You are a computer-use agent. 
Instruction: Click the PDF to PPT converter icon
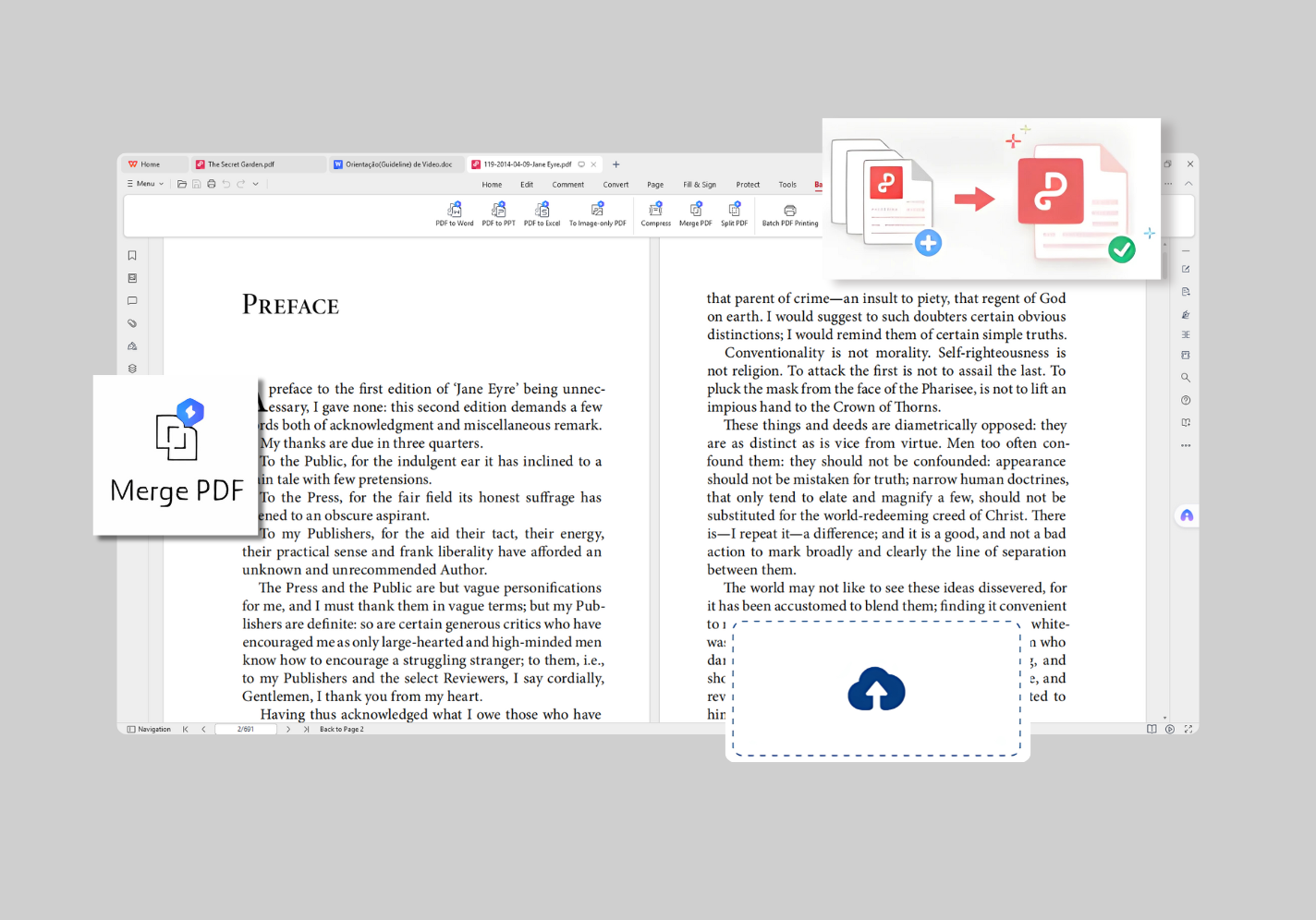498,214
